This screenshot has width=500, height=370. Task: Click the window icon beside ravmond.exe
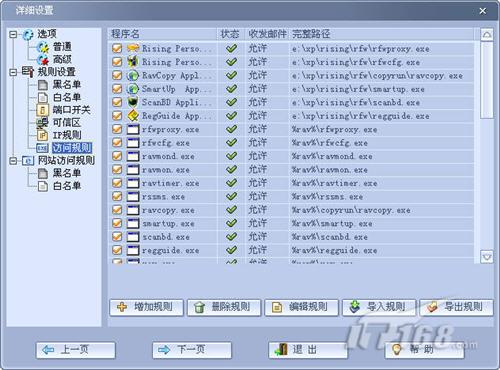(133, 156)
